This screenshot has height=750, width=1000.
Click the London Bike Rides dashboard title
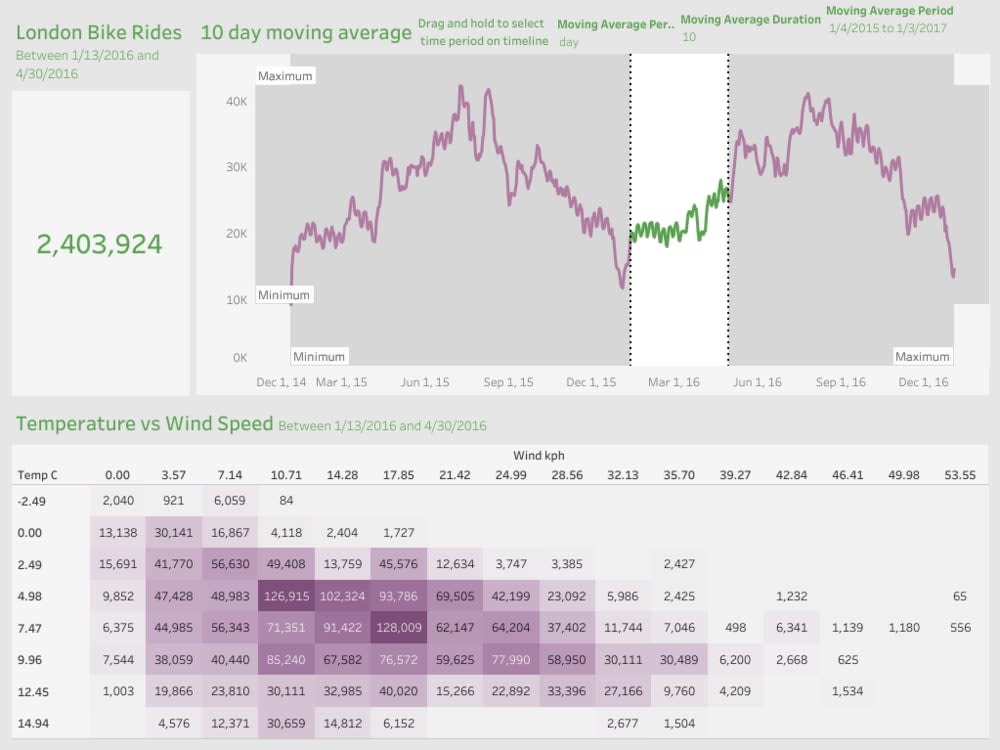point(97,32)
